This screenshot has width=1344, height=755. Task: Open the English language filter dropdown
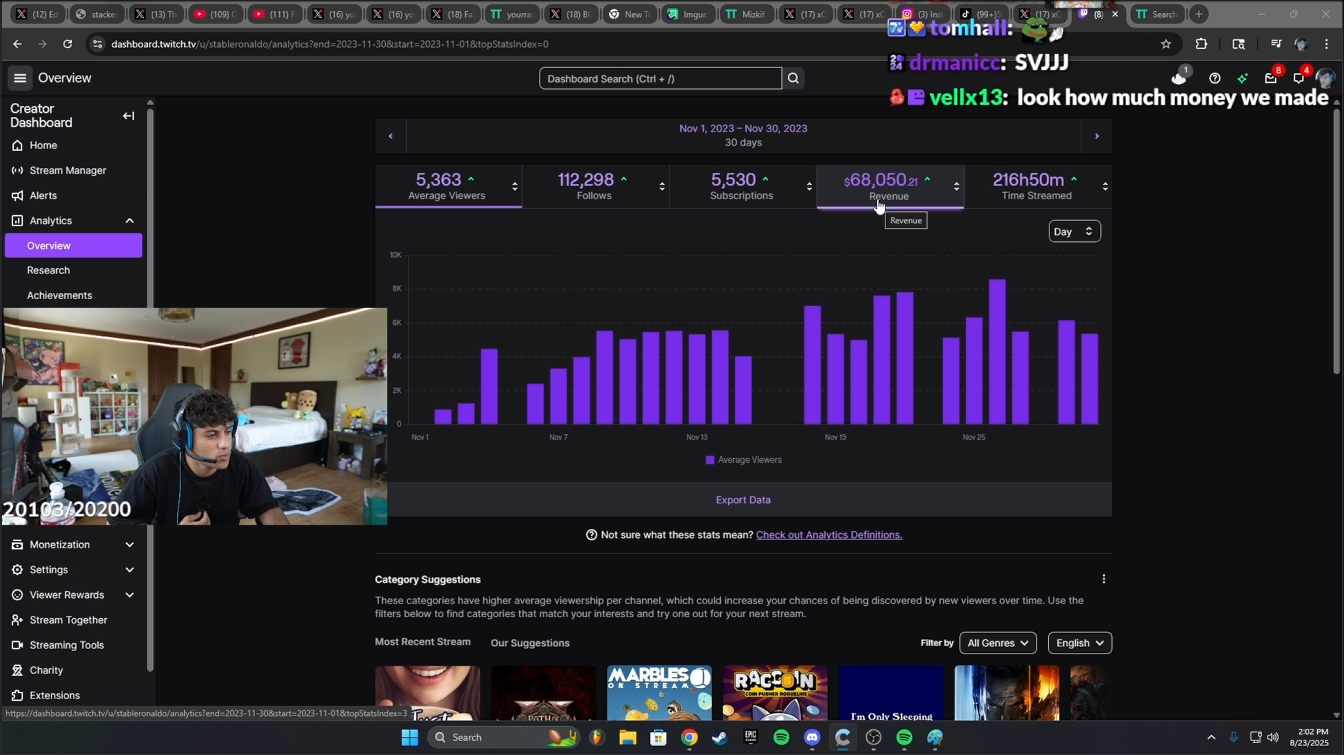1080,643
